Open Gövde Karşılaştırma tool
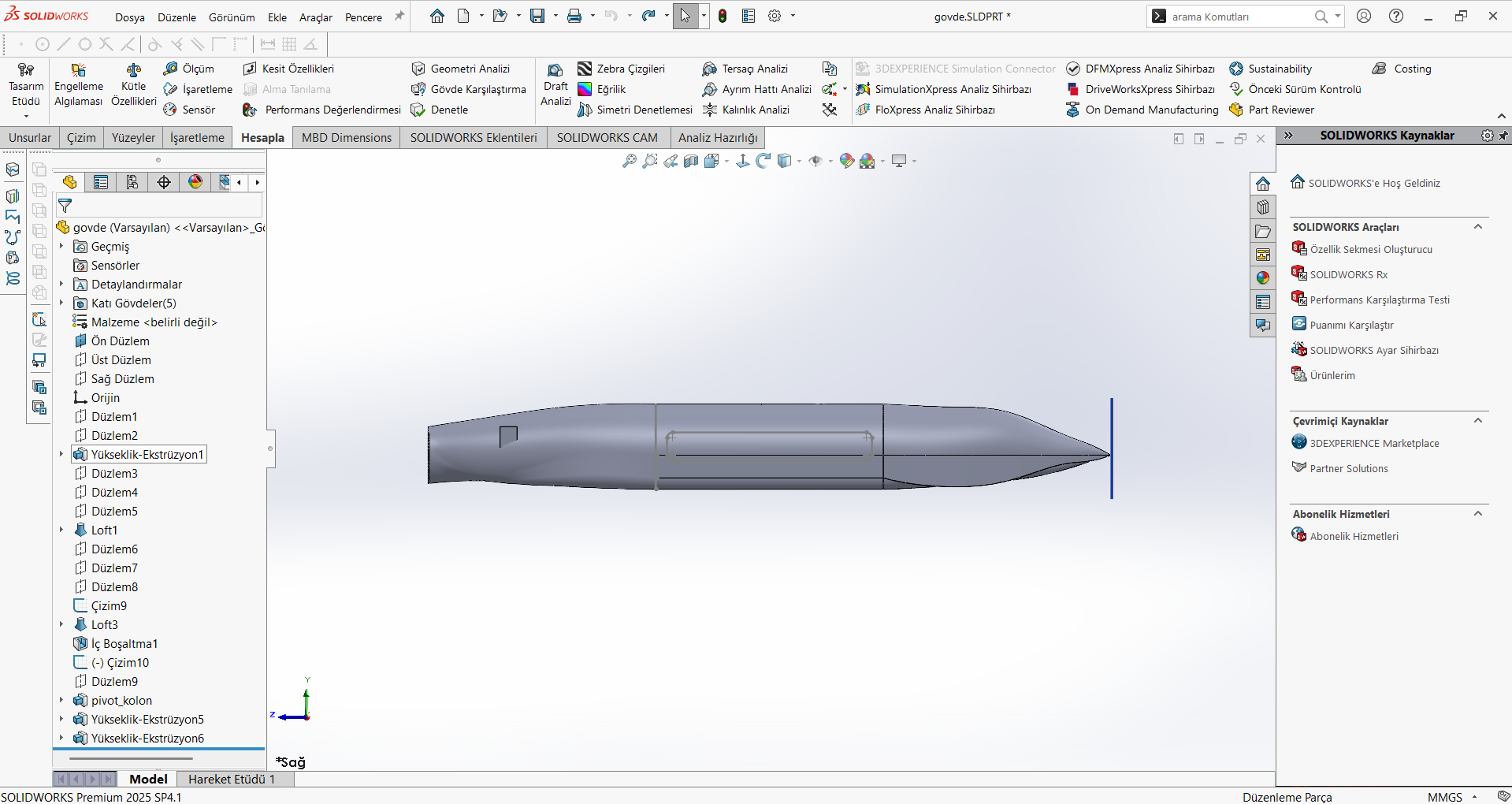The image size is (1512, 804). (469, 89)
